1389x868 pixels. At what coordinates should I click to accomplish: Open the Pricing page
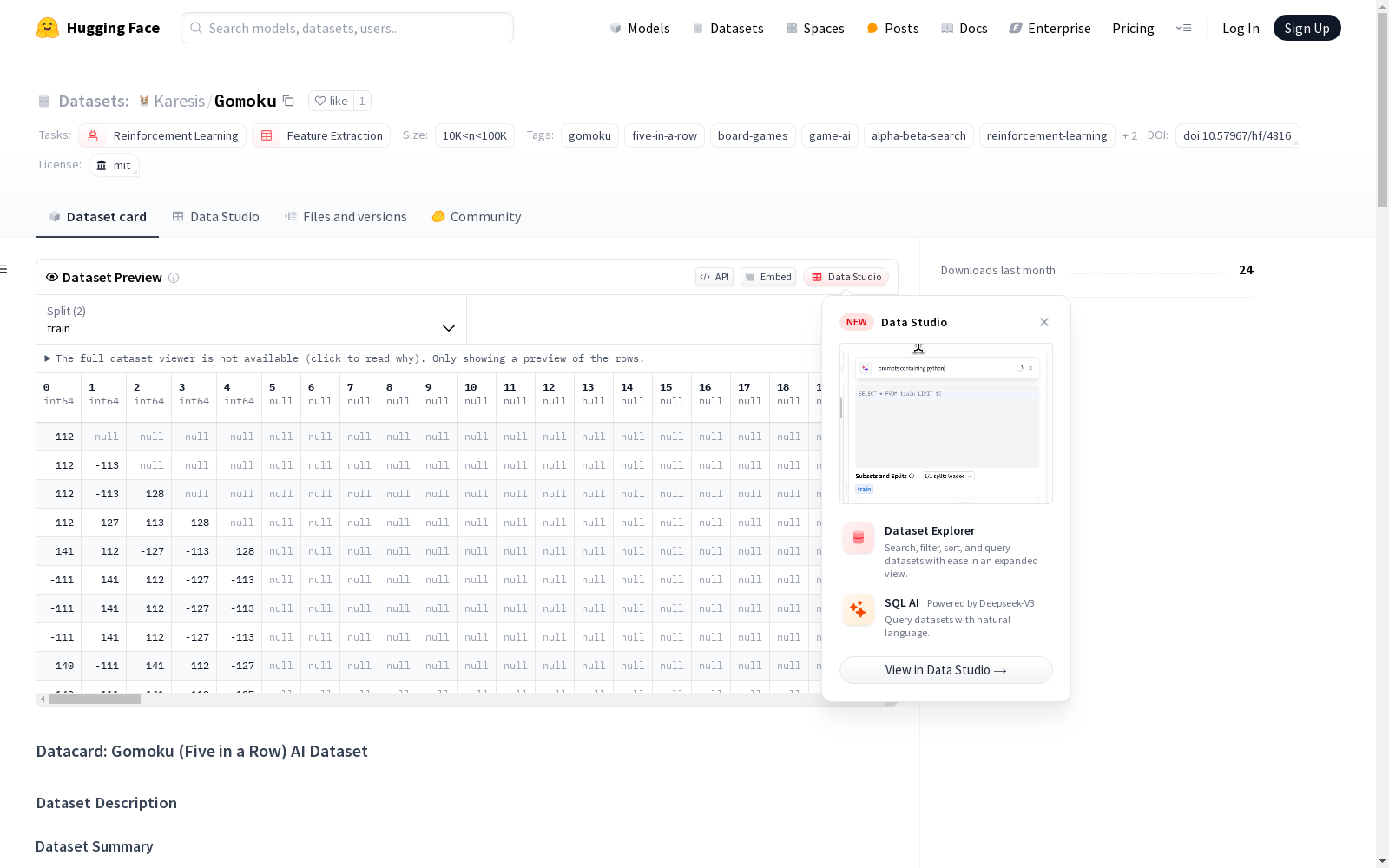[1133, 28]
